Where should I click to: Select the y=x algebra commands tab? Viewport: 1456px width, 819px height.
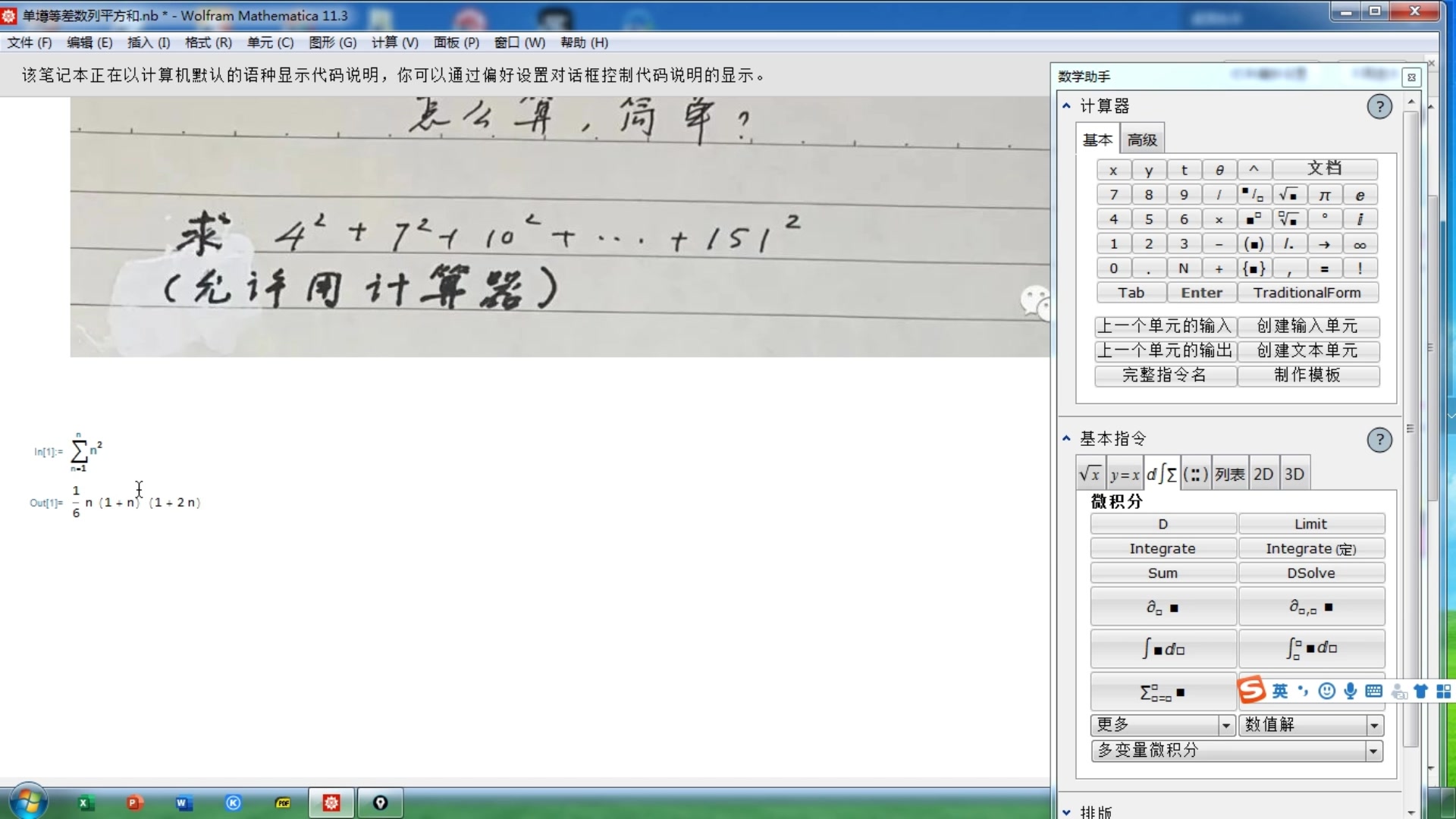coord(1125,475)
